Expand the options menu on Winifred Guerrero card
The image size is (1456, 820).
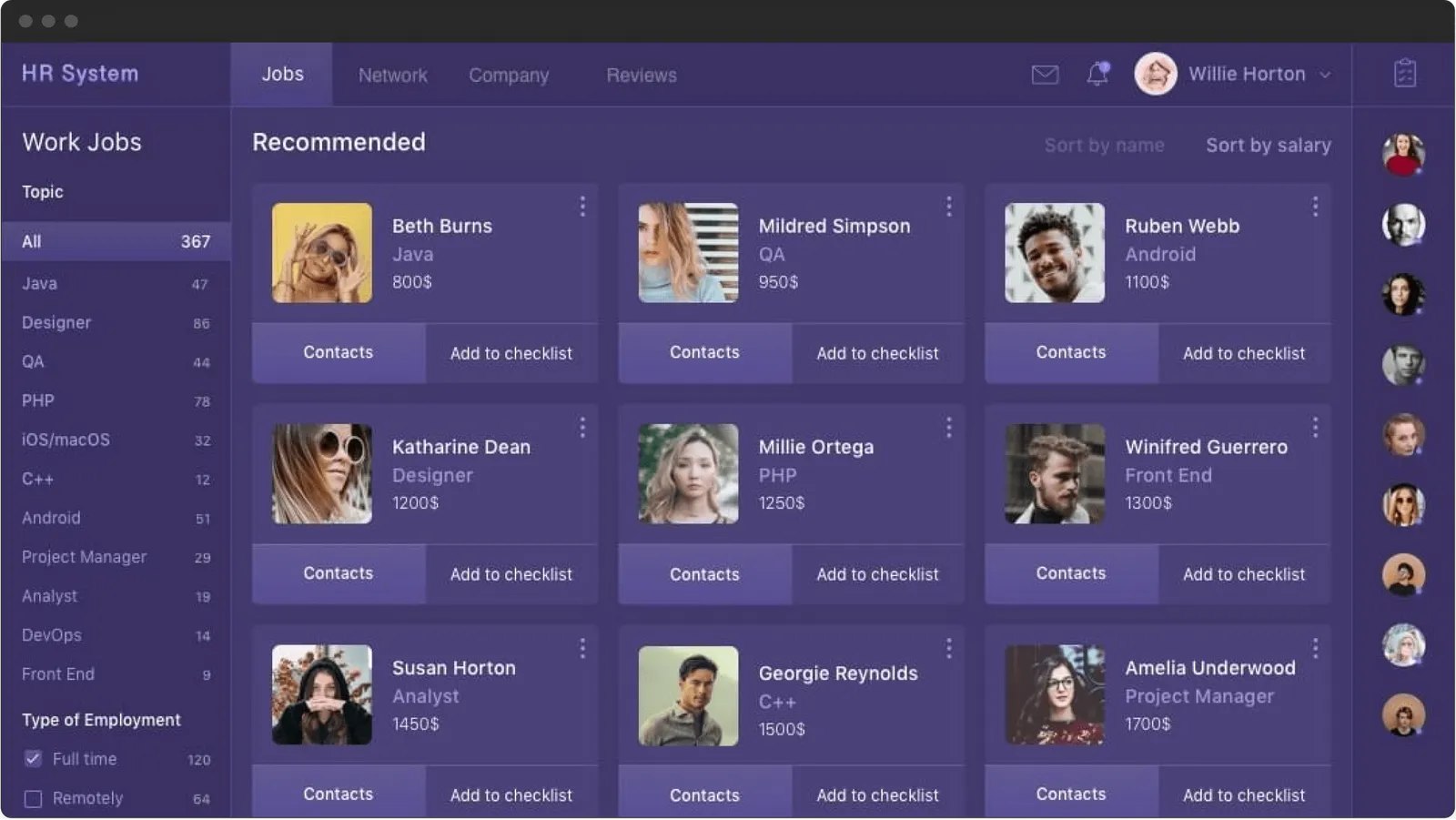coord(1315,428)
